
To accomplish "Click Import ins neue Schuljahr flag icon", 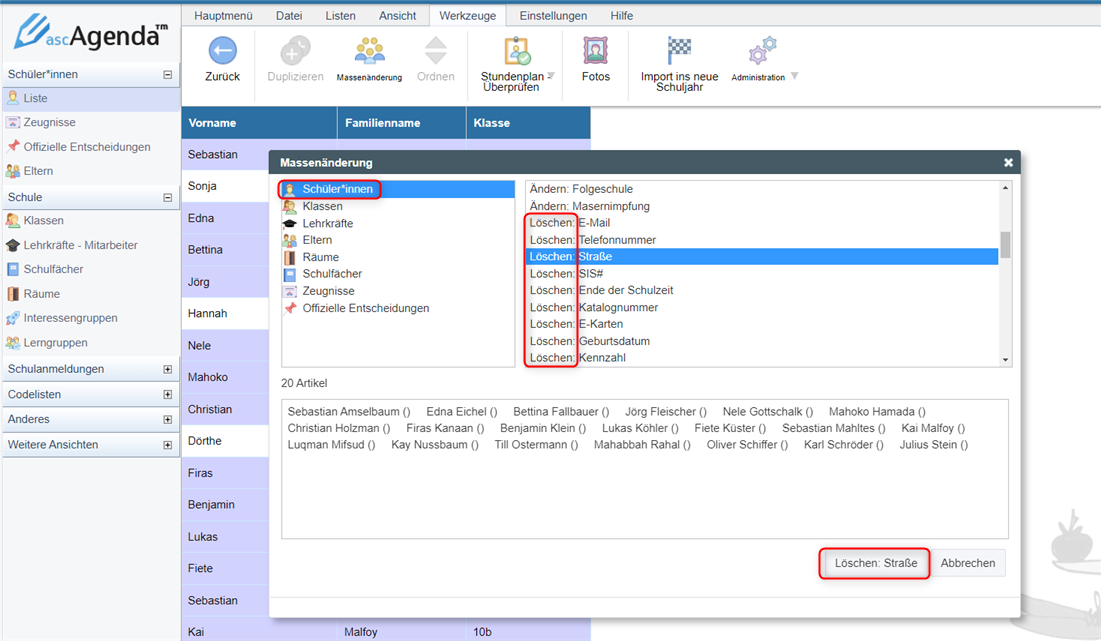I will [x=679, y=51].
